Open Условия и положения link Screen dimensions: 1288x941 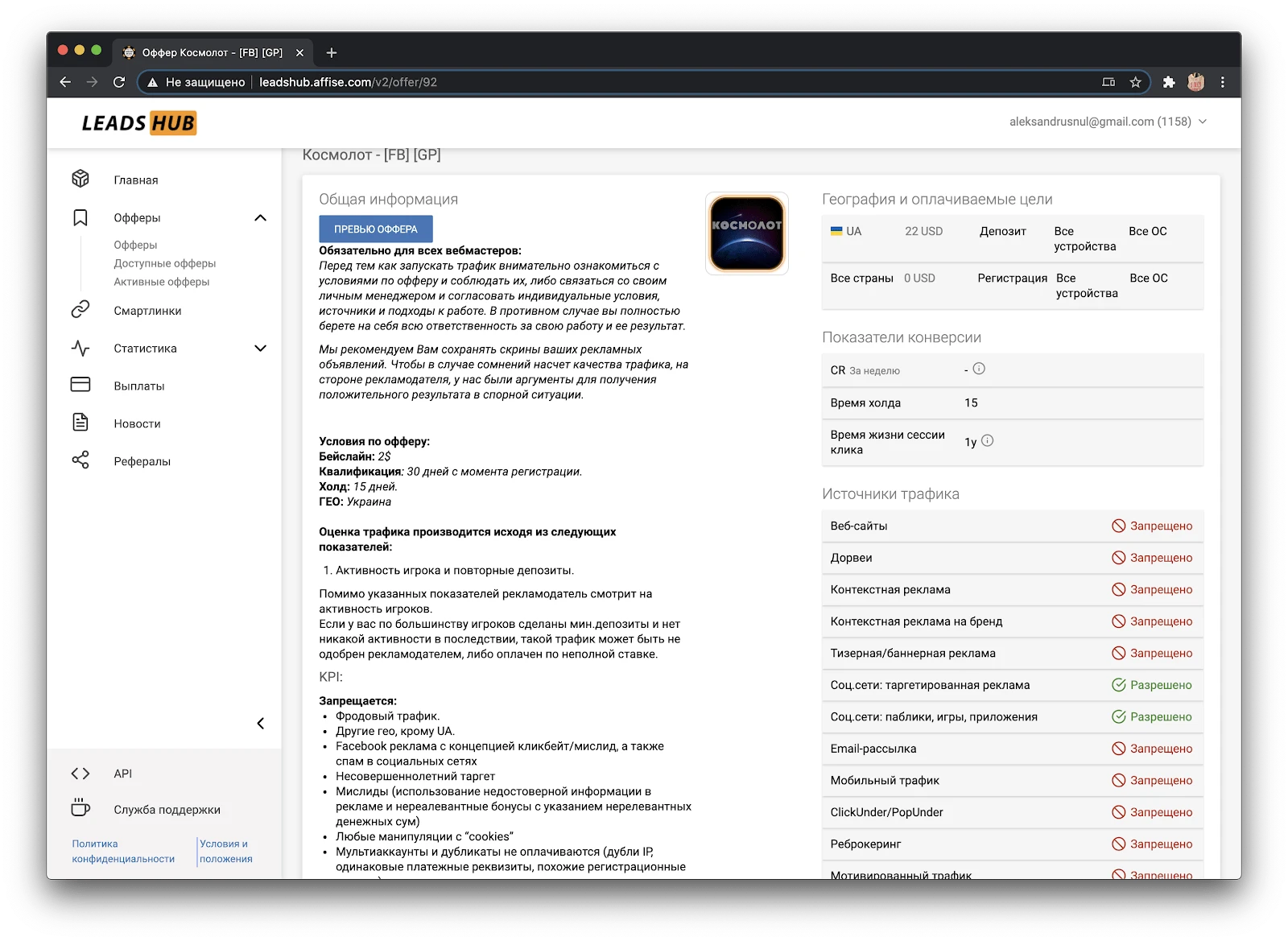(x=226, y=851)
